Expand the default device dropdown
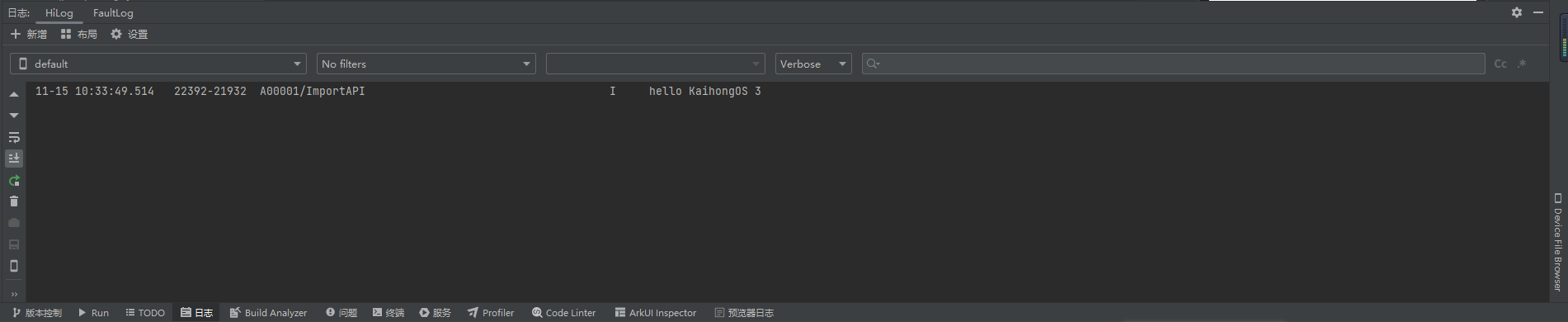The height and width of the screenshot is (322, 1568). click(158, 64)
